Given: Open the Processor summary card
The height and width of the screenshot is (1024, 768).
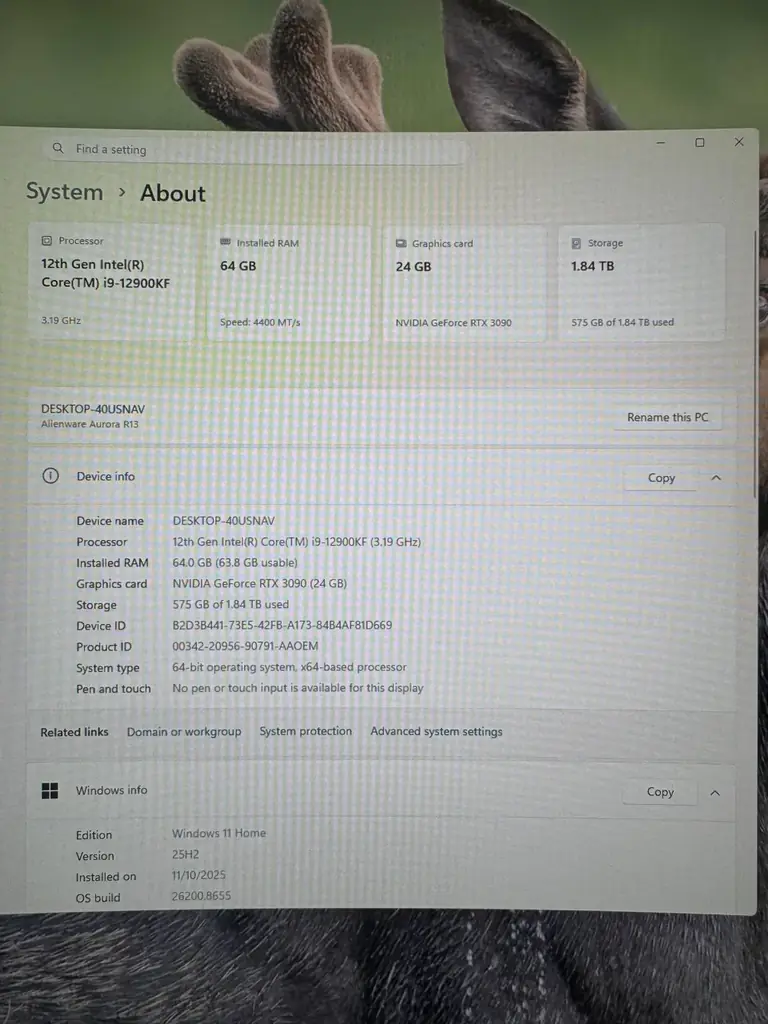Looking at the screenshot, I should click(112, 281).
